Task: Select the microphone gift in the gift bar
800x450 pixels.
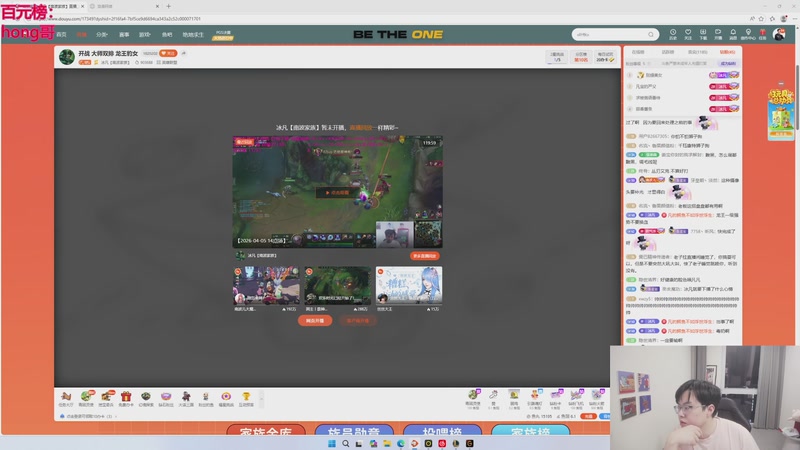Action: (493, 398)
